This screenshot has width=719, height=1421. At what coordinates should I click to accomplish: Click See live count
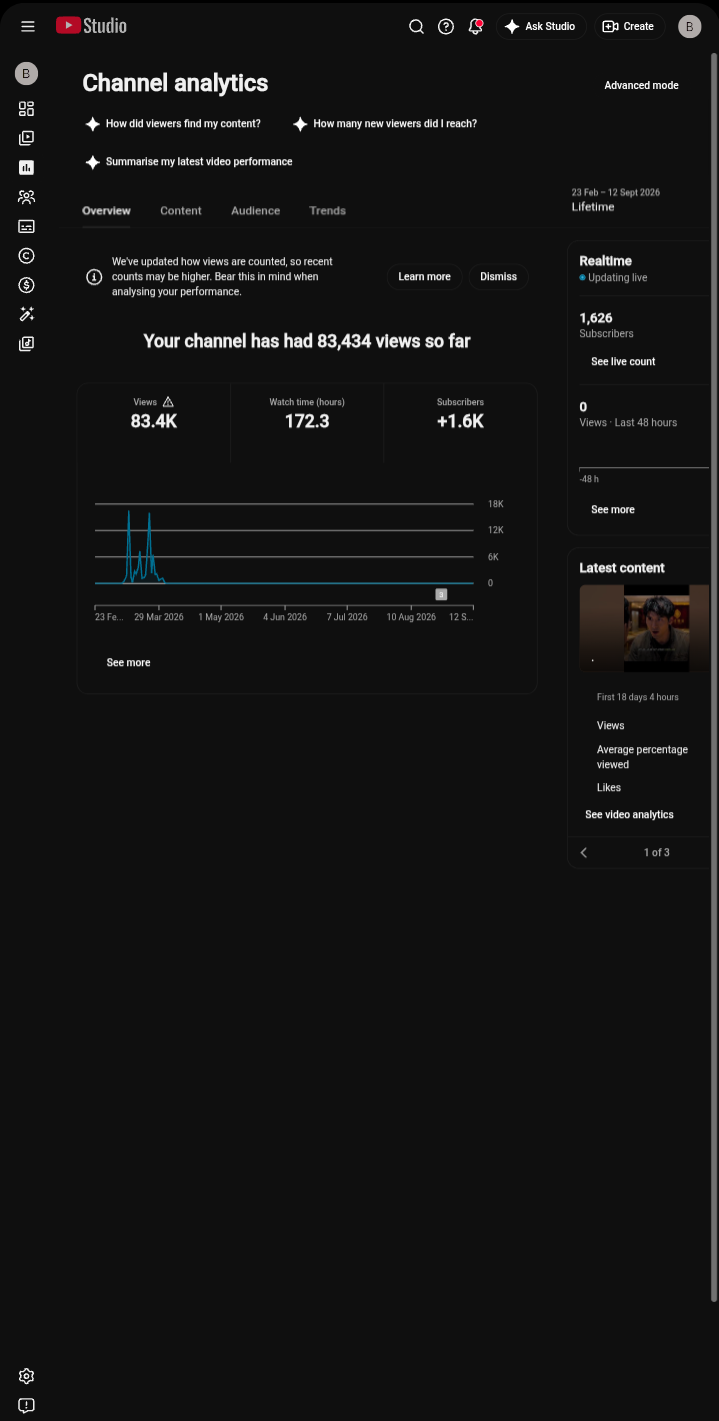click(x=623, y=362)
